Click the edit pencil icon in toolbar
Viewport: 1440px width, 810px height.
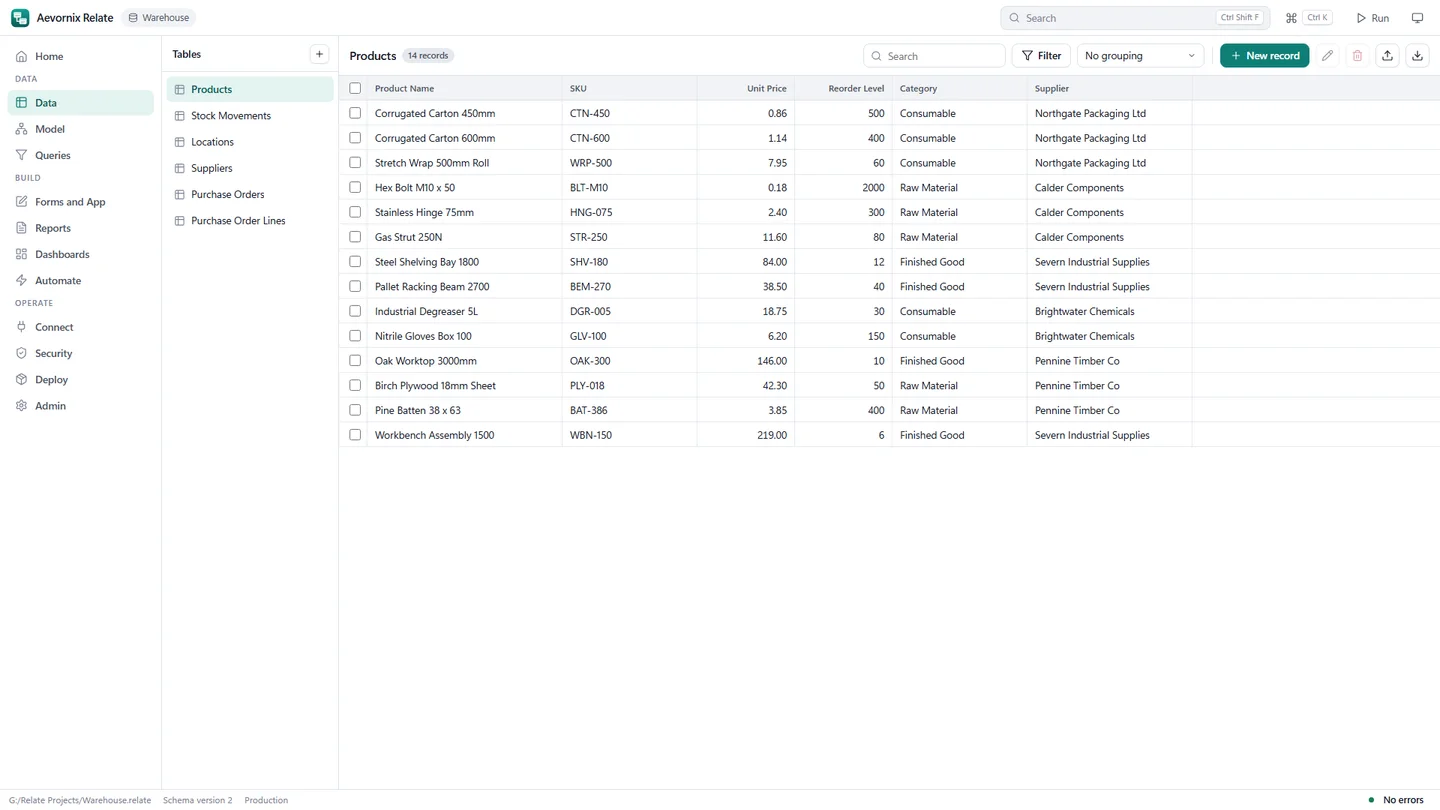[1327, 56]
